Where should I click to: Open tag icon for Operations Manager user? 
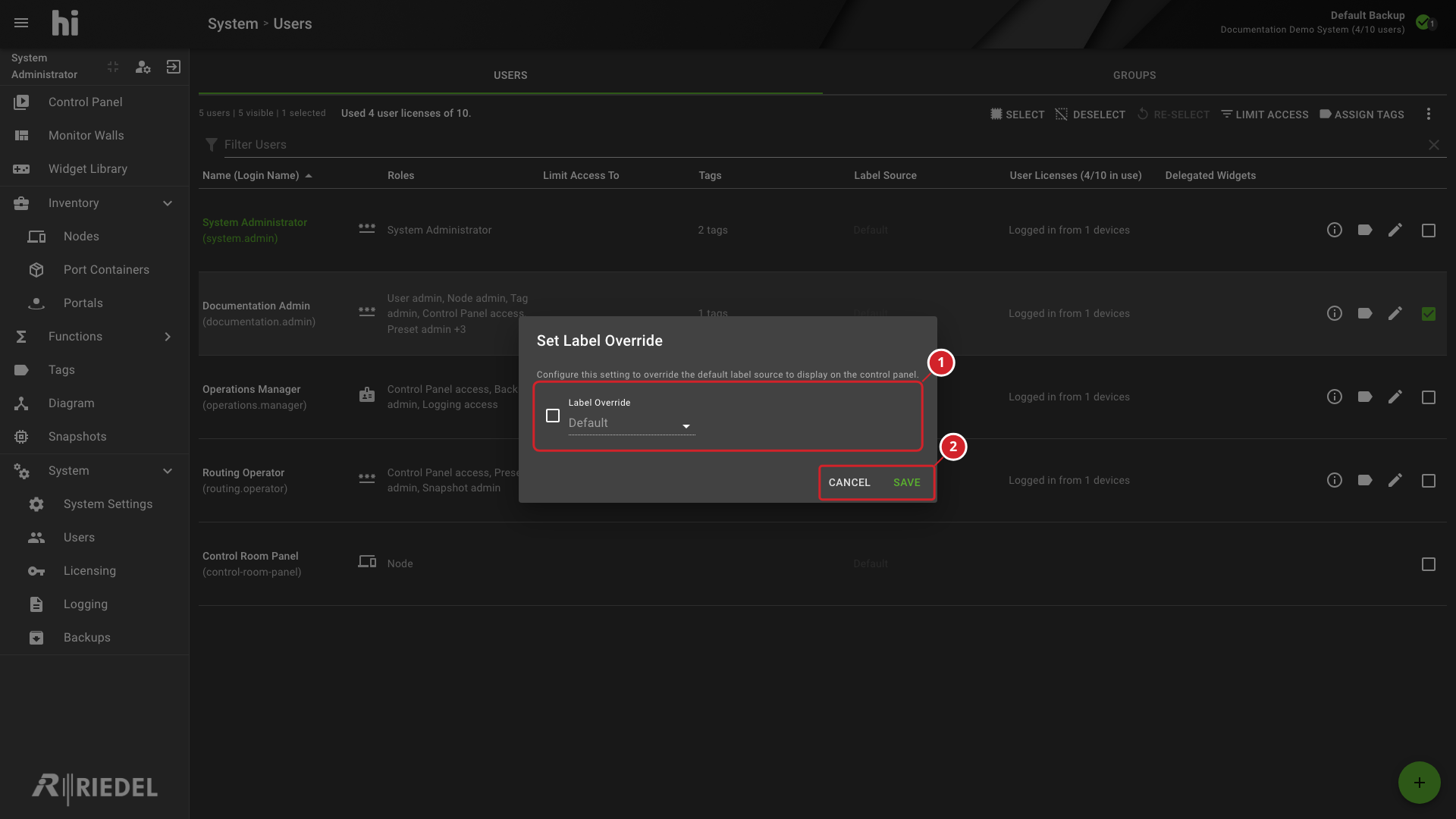coord(1365,397)
